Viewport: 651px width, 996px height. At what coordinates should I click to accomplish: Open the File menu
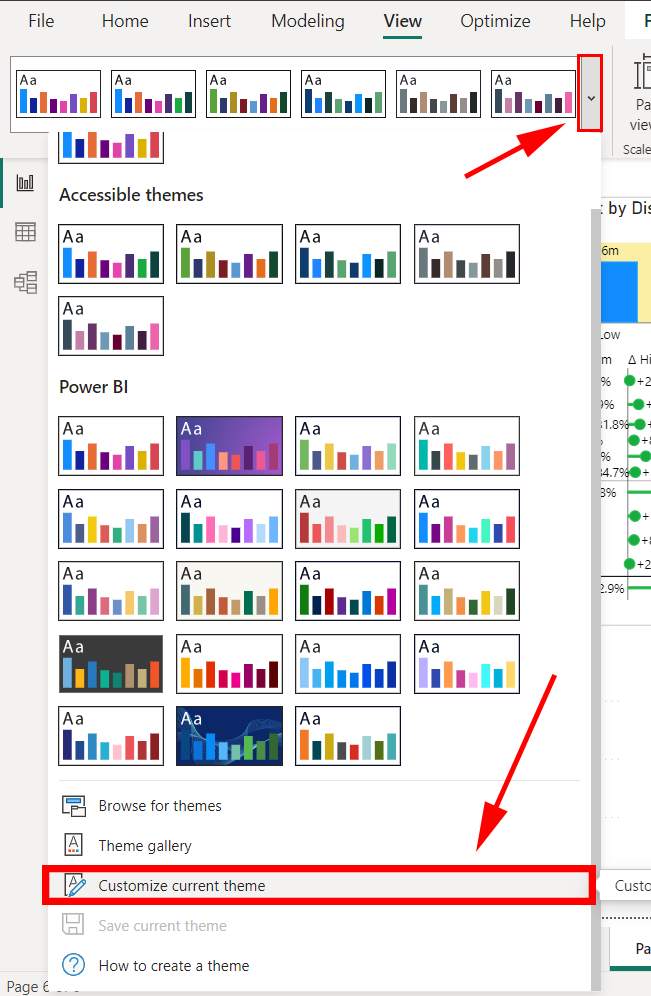[x=41, y=21]
